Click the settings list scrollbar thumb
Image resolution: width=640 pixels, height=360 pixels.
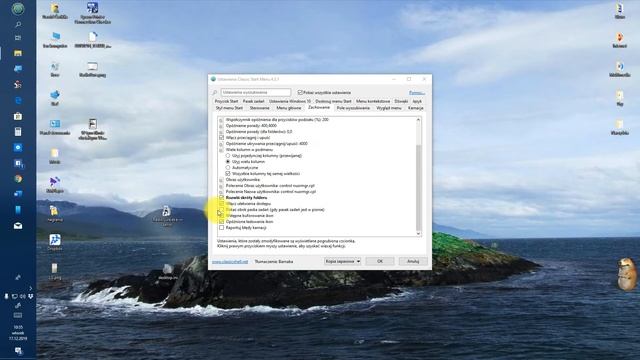pos(418,187)
